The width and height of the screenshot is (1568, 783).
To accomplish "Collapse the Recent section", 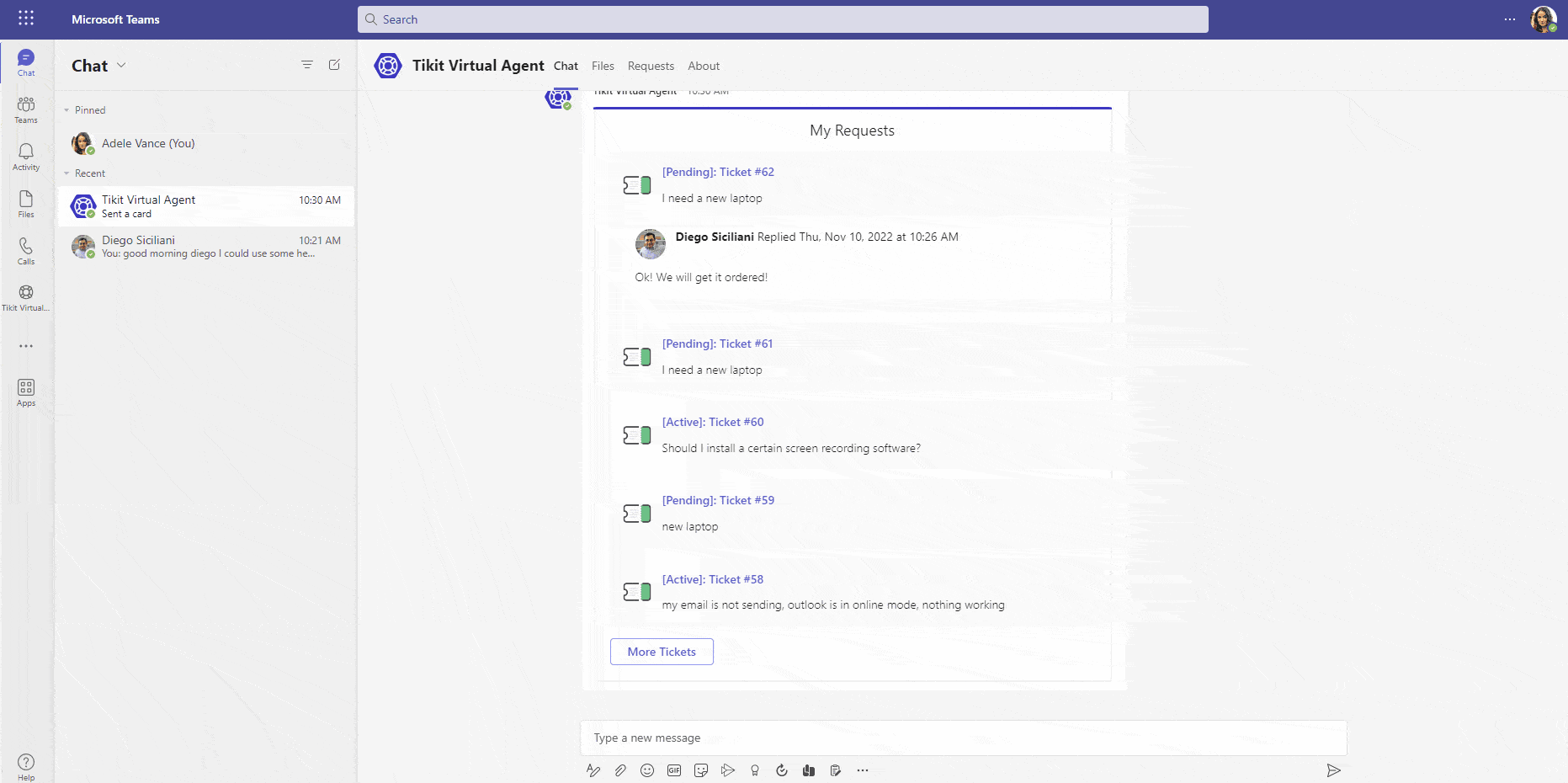I will 67,173.
